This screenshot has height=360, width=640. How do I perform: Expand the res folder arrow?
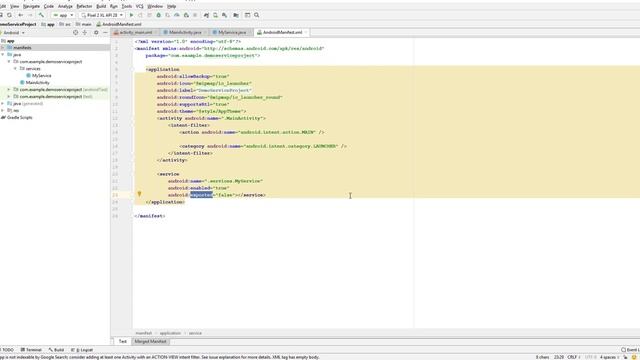[3, 110]
